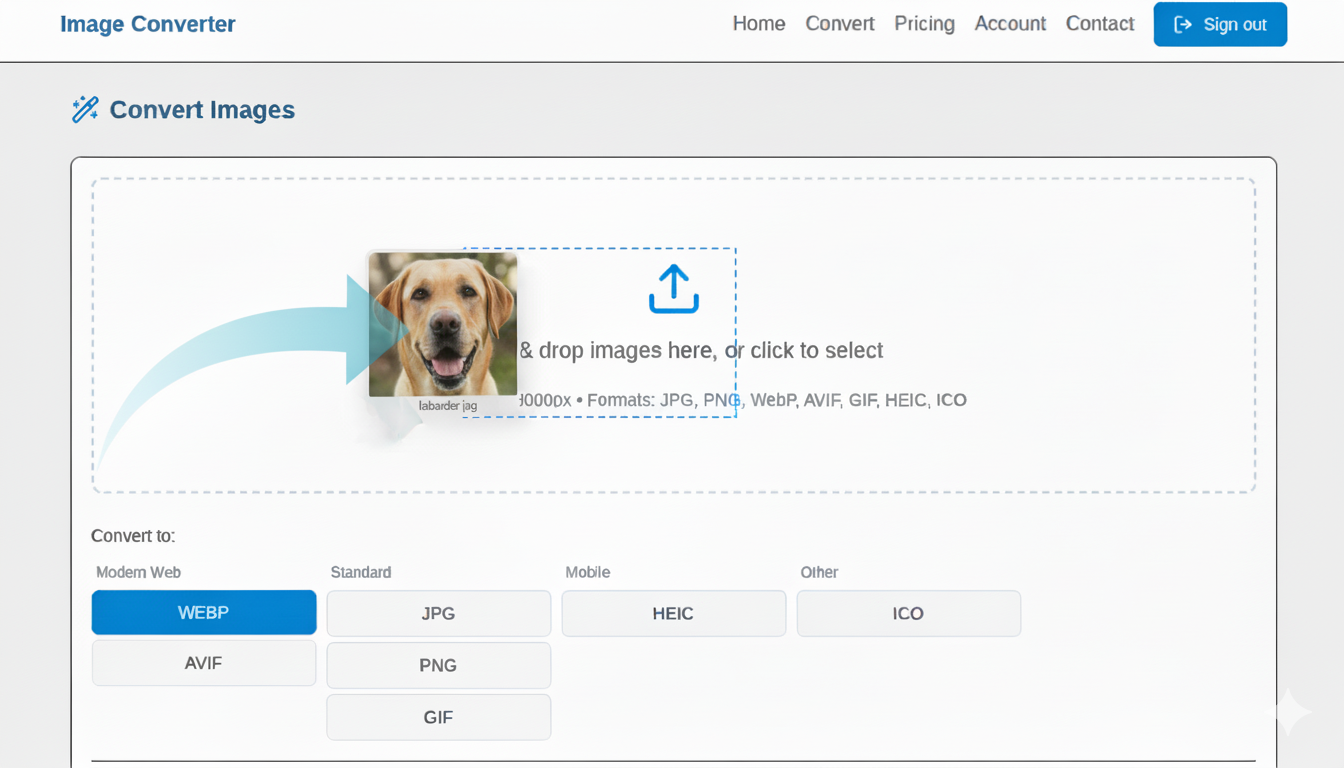This screenshot has height=768, width=1344.
Task: Select AVIF as the output format
Action: pyautogui.click(x=204, y=662)
